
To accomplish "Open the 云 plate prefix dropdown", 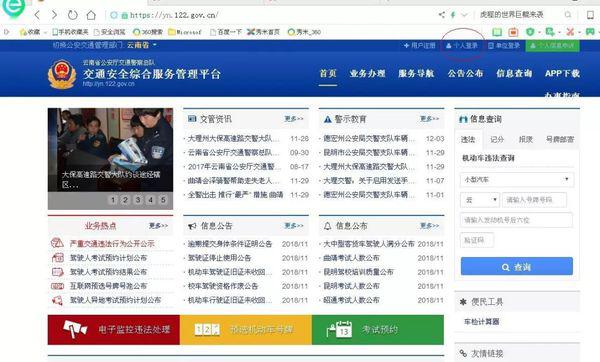I will (x=480, y=200).
